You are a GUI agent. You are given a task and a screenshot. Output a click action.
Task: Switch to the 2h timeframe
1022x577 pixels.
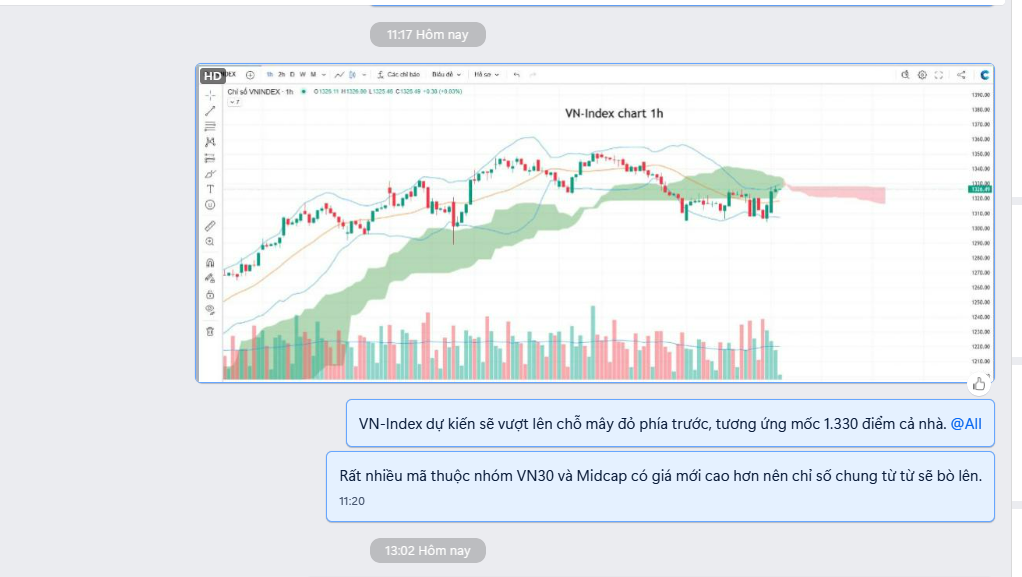tap(282, 74)
